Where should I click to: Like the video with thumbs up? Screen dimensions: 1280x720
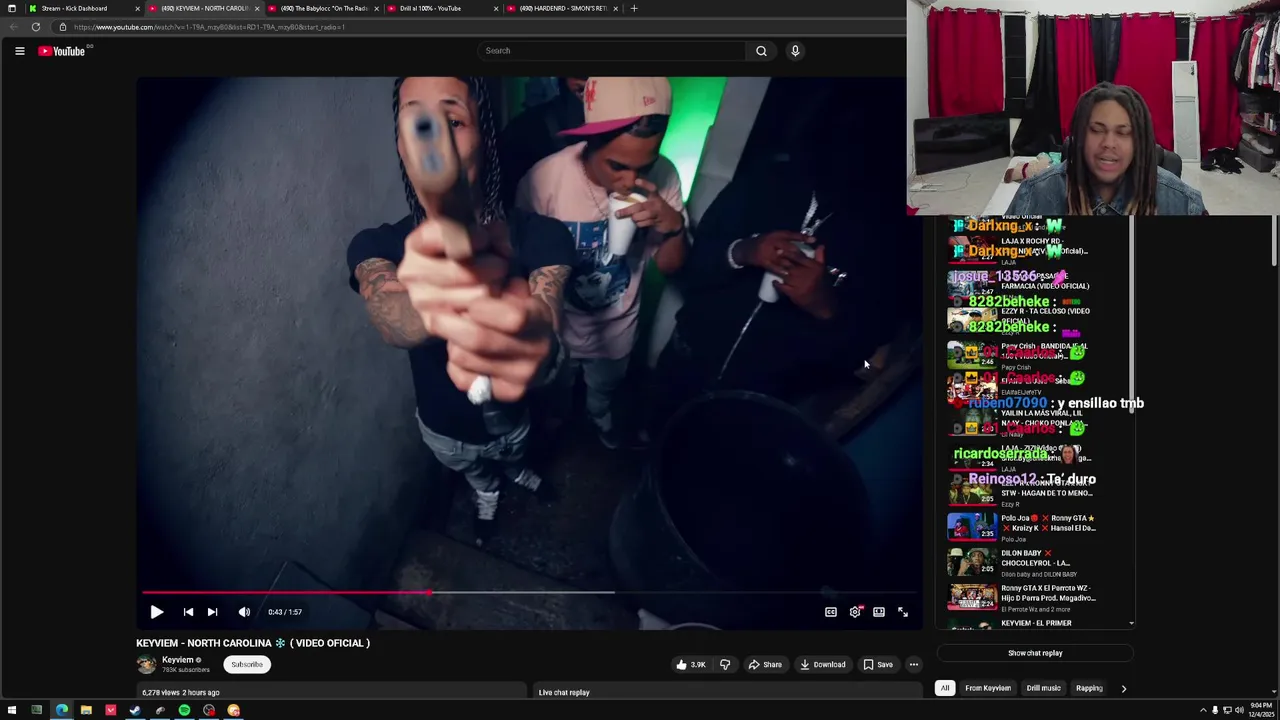point(690,664)
